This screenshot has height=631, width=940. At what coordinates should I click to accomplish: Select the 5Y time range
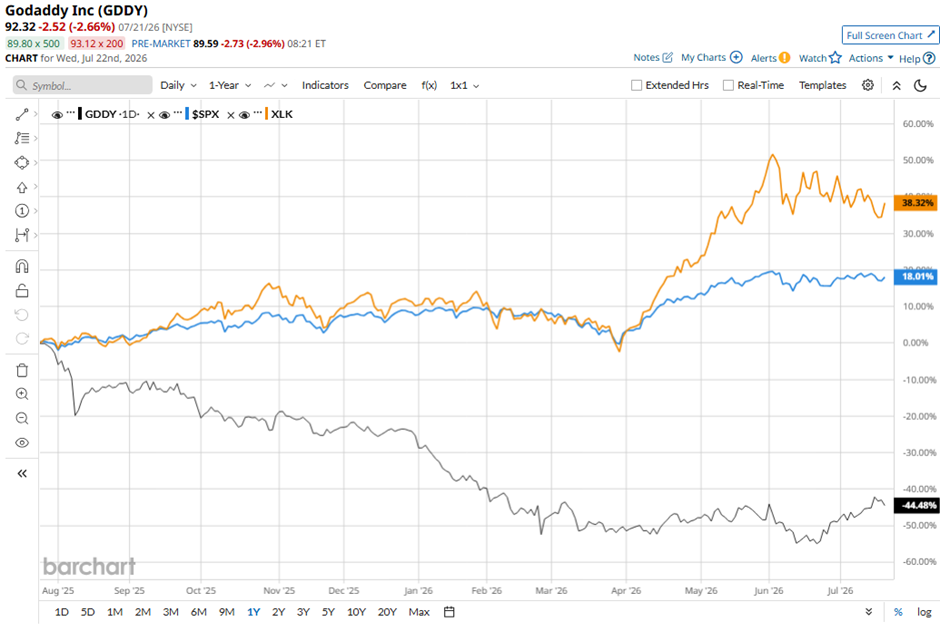(x=328, y=612)
